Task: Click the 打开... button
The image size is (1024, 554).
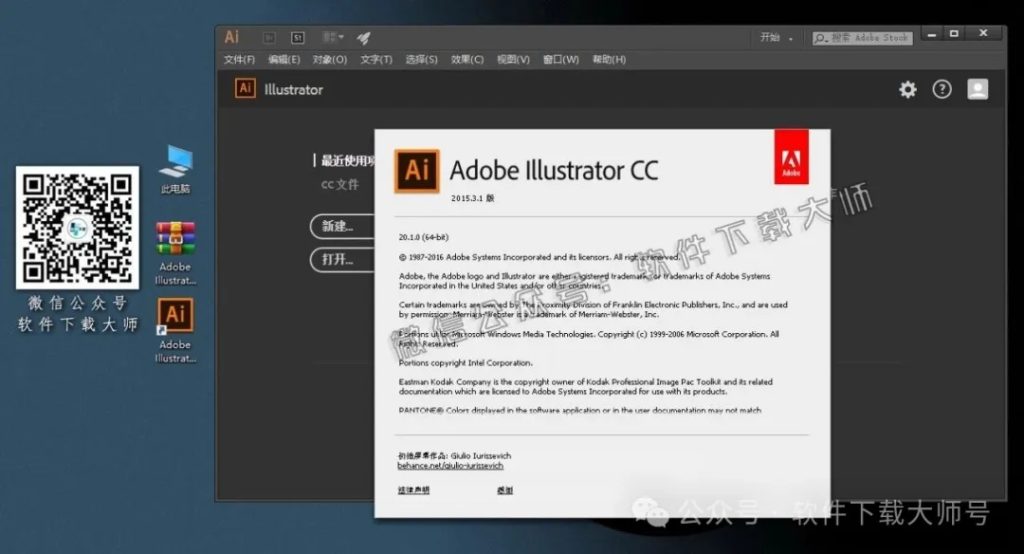Action: (x=343, y=259)
